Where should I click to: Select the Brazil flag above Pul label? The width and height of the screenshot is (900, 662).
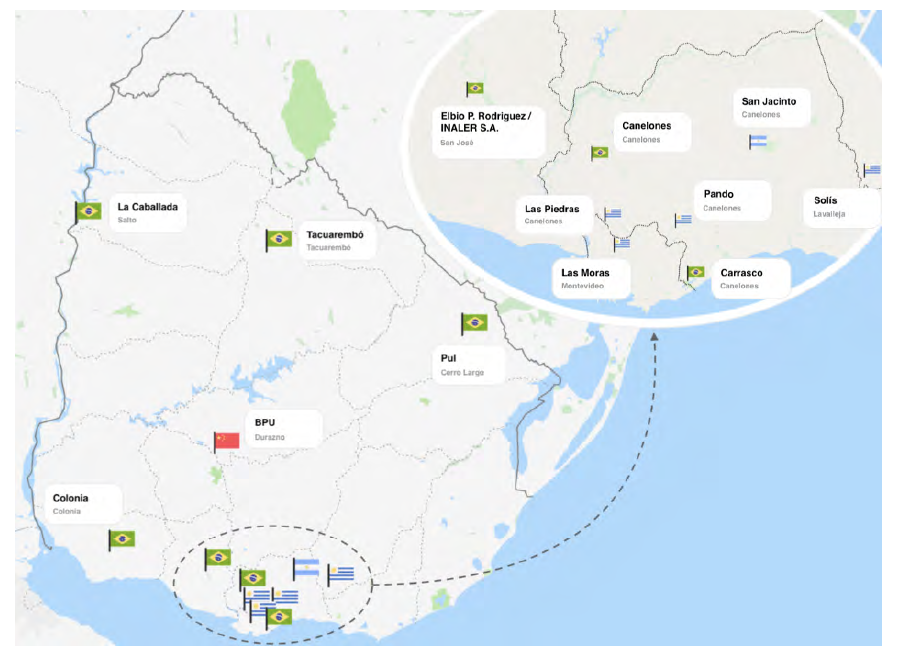pyautogui.click(x=474, y=322)
